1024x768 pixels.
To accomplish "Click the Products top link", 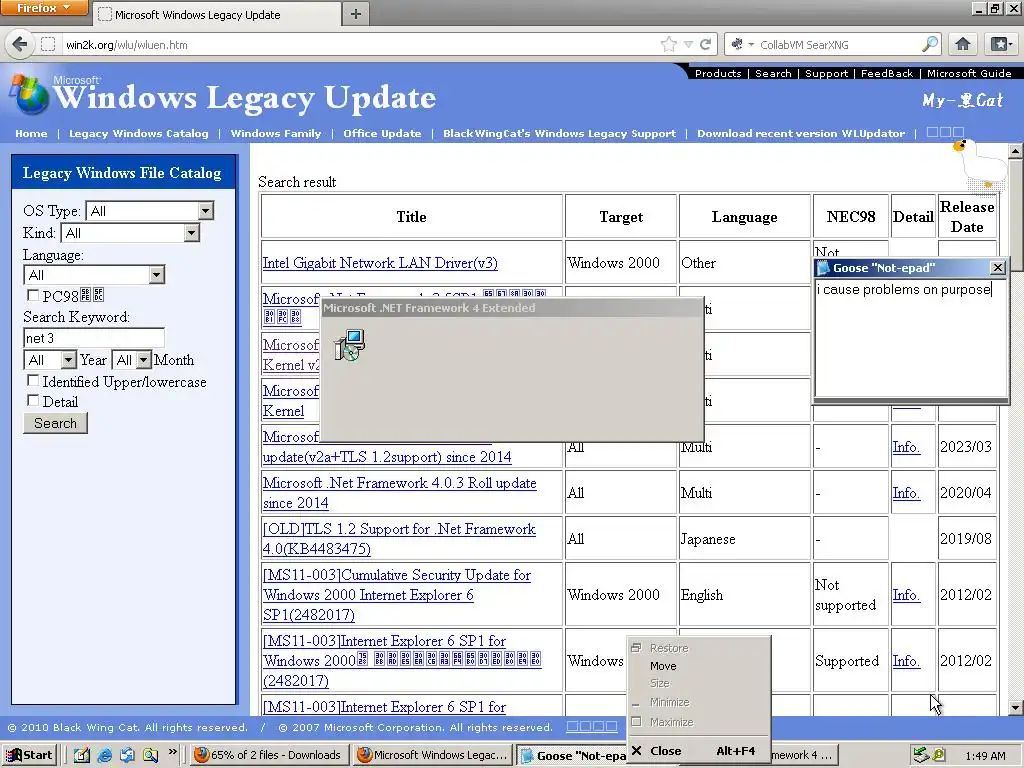I will 718,73.
